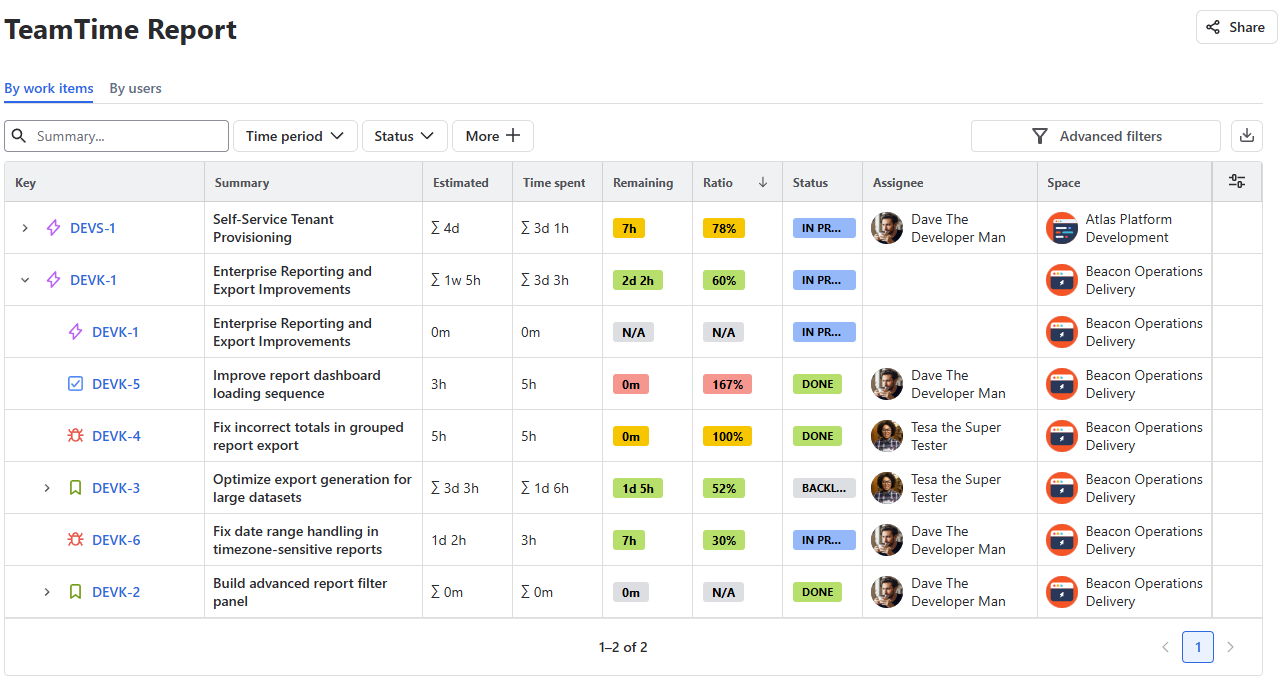Expand the DEVS-1 row
The image size is (1280, 680).
point(26,228)
